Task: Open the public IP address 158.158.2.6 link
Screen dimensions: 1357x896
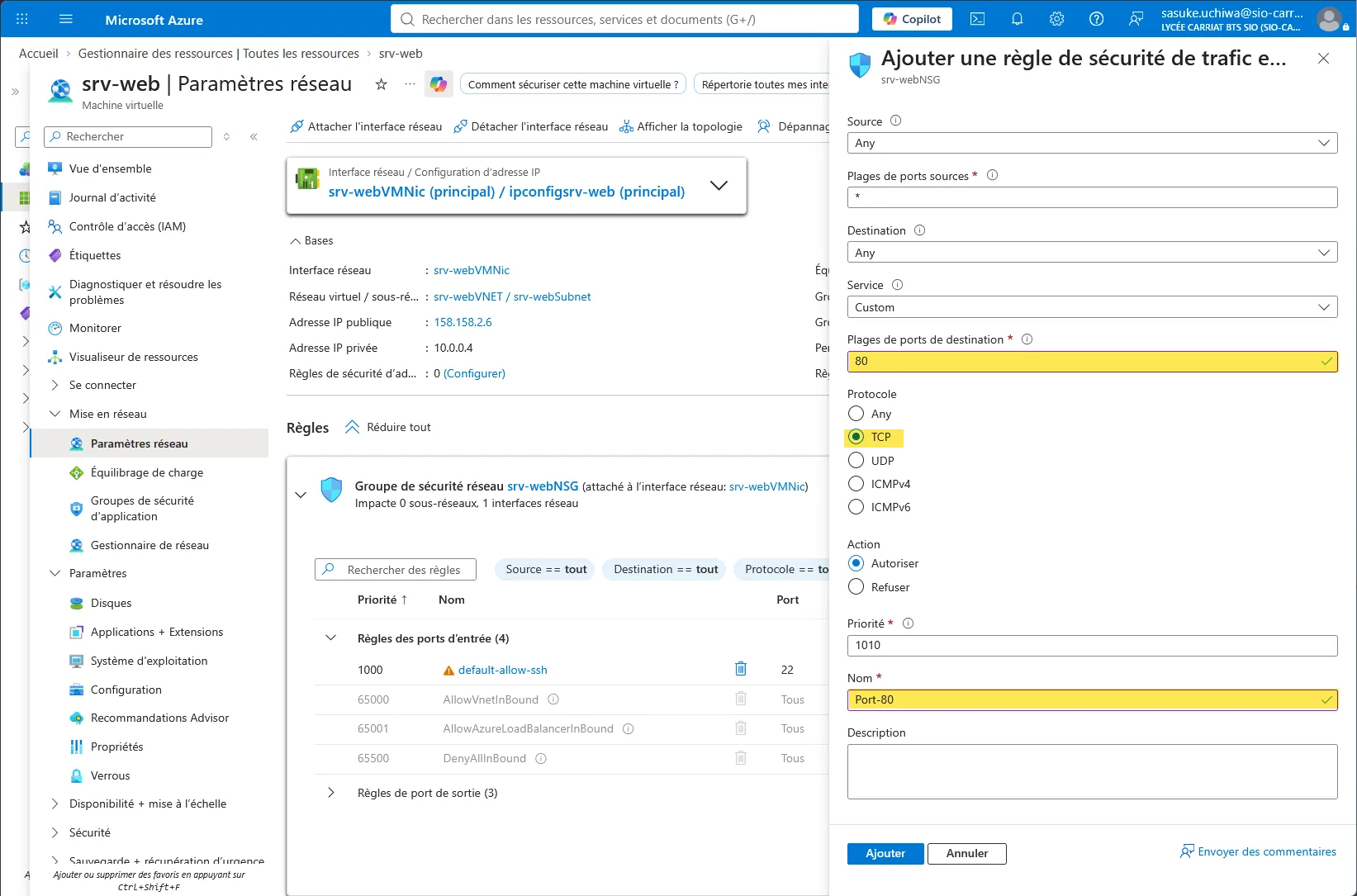Action: click(463, 322)
